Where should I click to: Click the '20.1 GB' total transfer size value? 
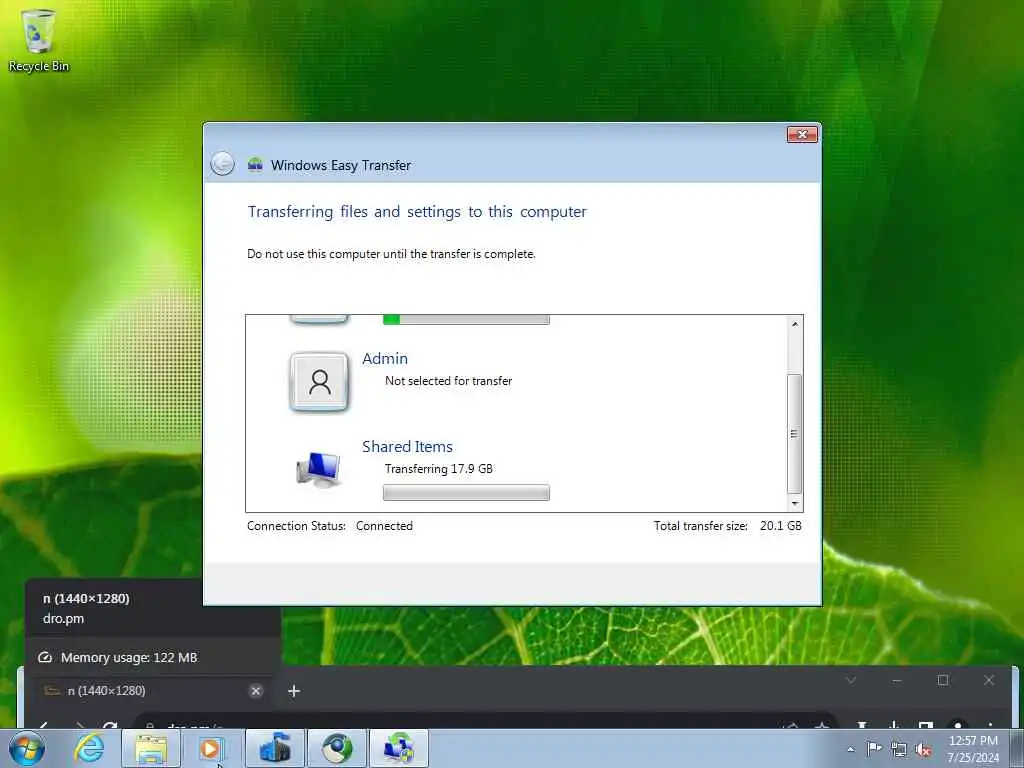[780, 526]
